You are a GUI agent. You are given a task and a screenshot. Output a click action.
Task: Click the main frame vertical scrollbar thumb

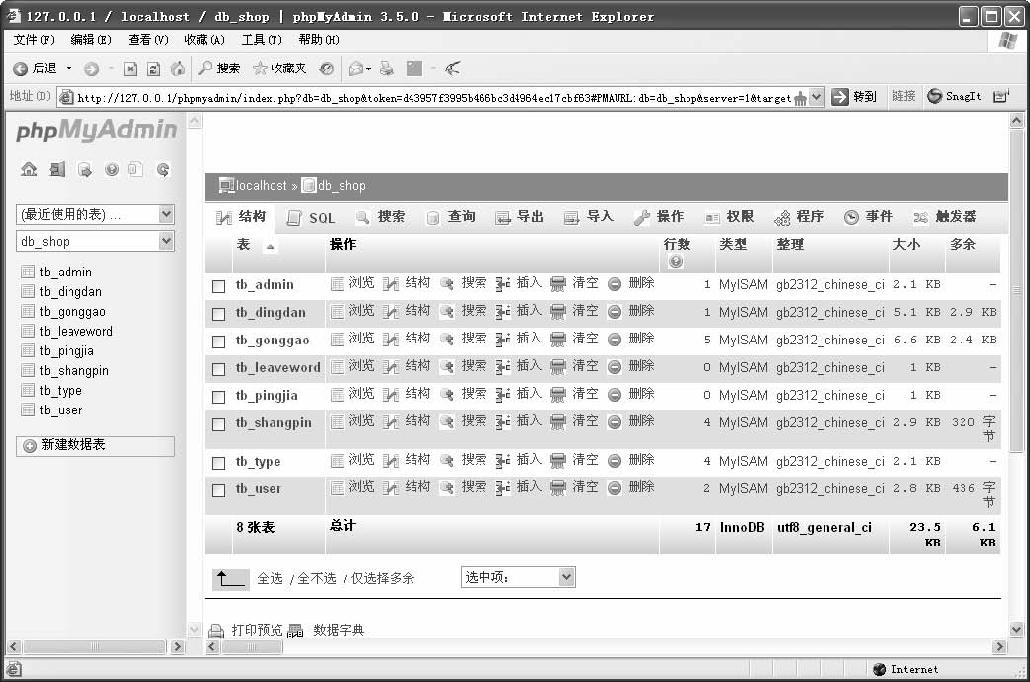pos(1016,291)
